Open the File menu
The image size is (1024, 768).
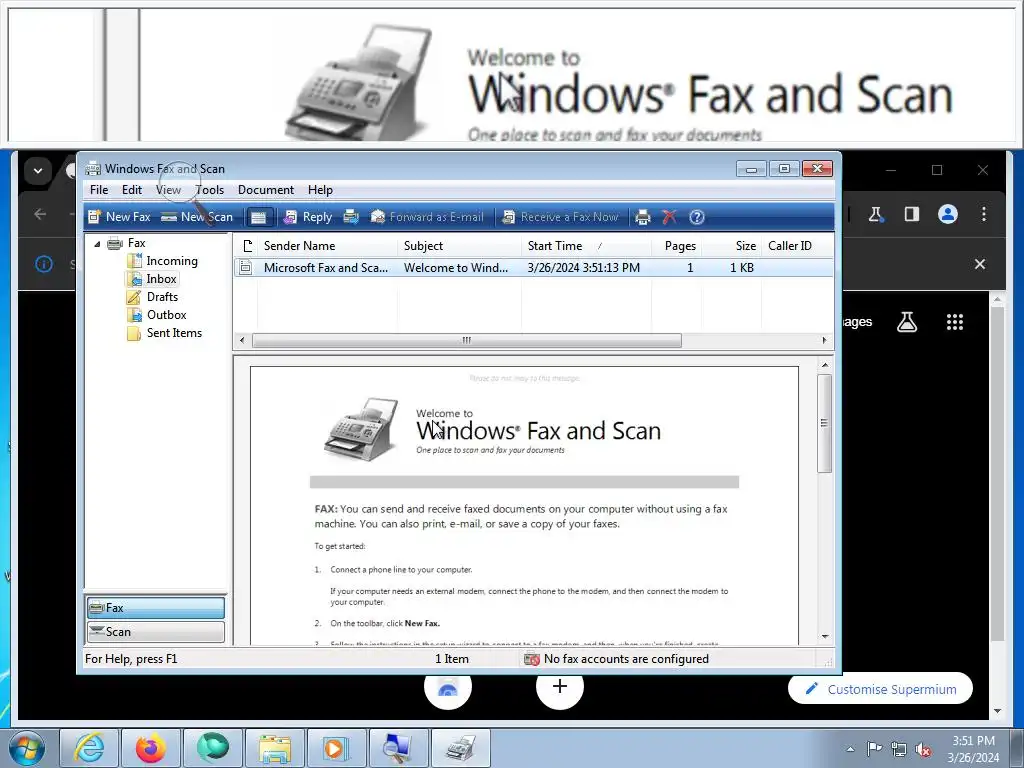click(99, 190)
